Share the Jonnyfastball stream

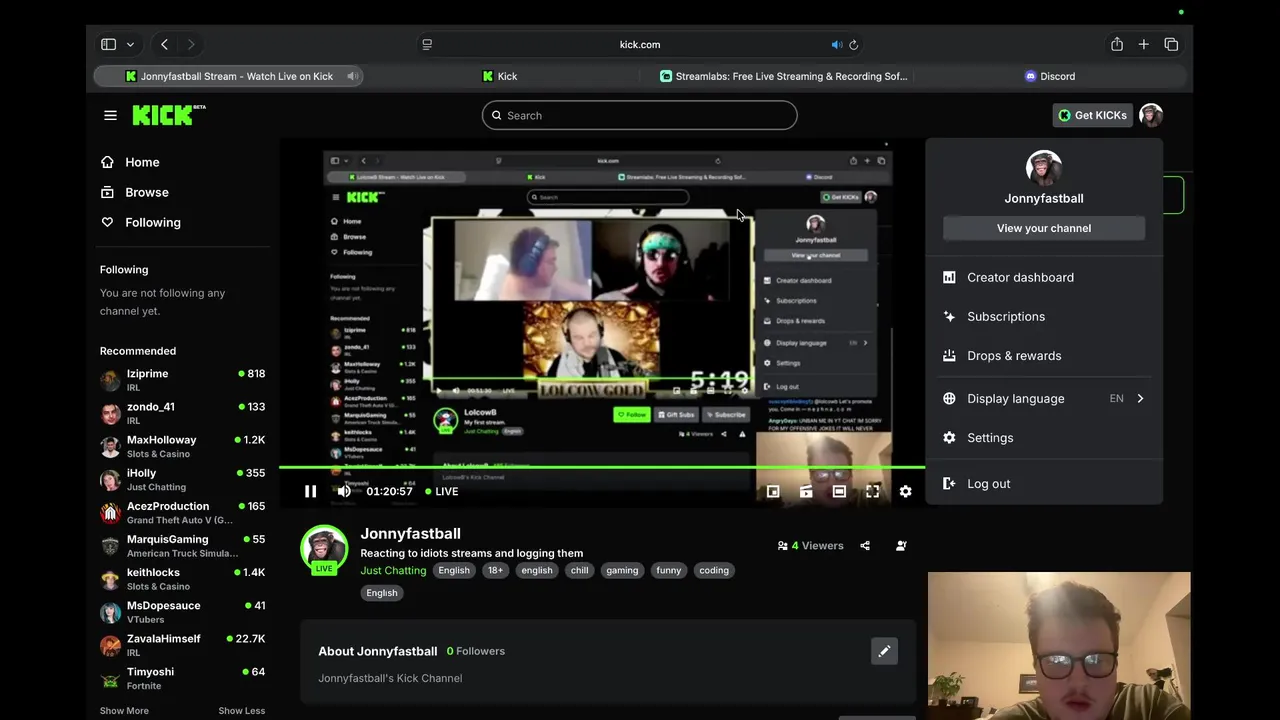[865, 545]
